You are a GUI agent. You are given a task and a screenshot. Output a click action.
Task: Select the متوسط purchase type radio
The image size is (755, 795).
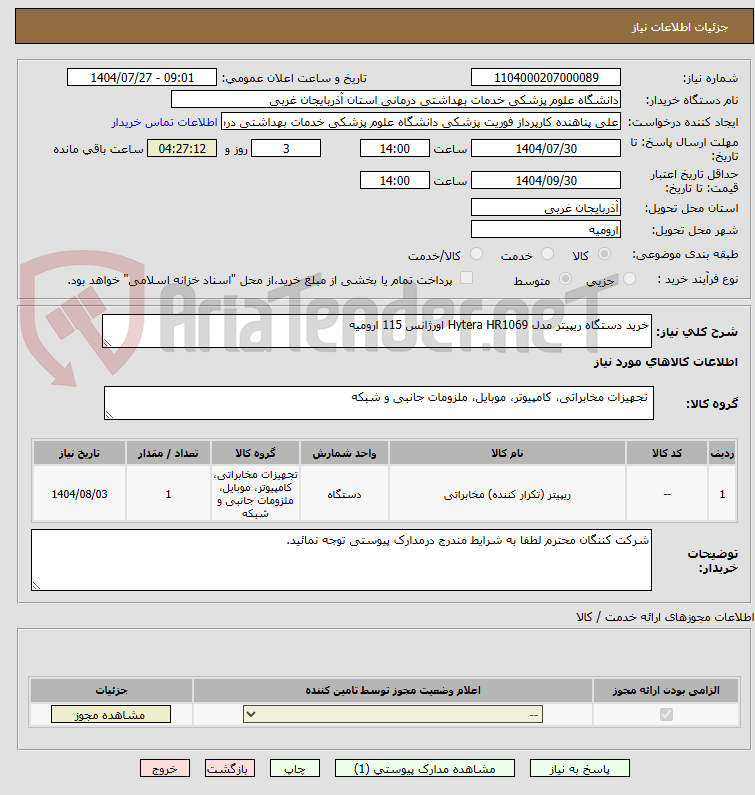coord(565,278)
